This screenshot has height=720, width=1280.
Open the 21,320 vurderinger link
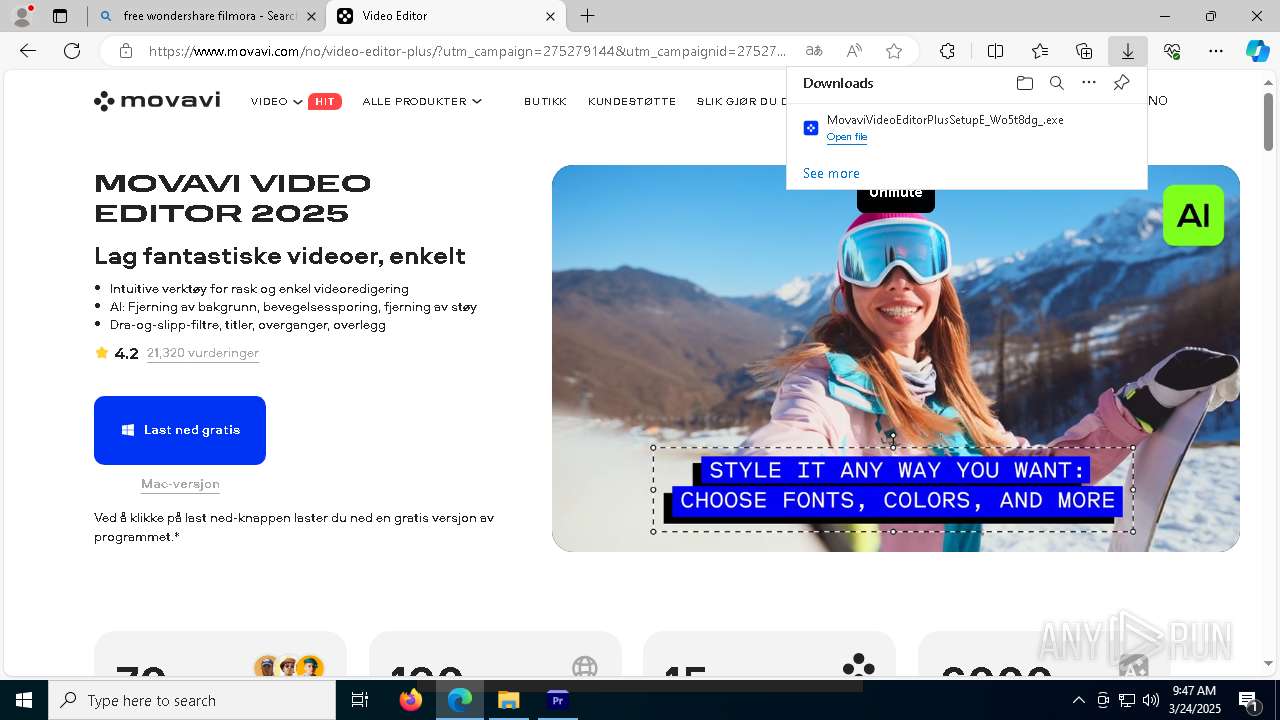203,353
